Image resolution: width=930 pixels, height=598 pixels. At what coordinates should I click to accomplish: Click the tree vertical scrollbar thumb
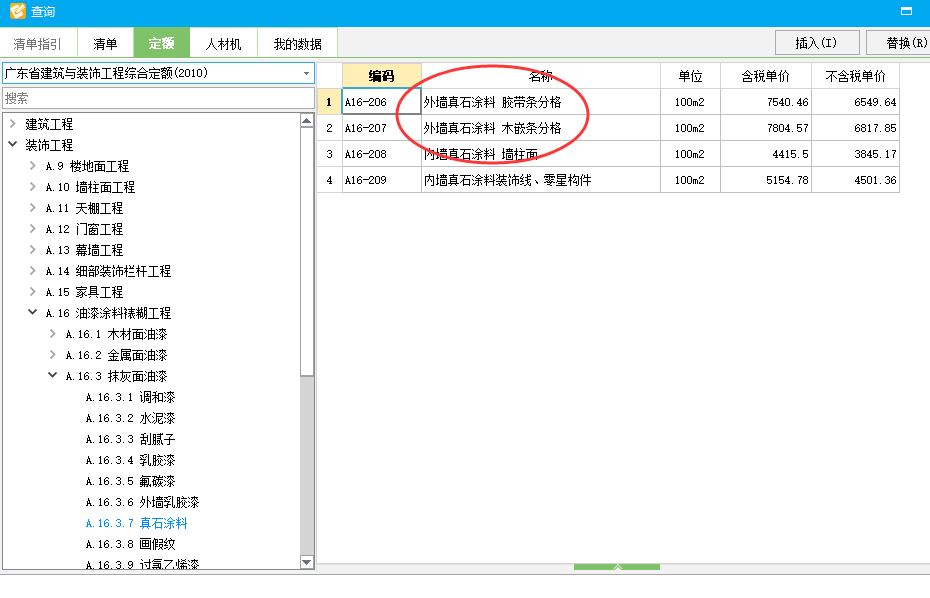coord(307,251)
